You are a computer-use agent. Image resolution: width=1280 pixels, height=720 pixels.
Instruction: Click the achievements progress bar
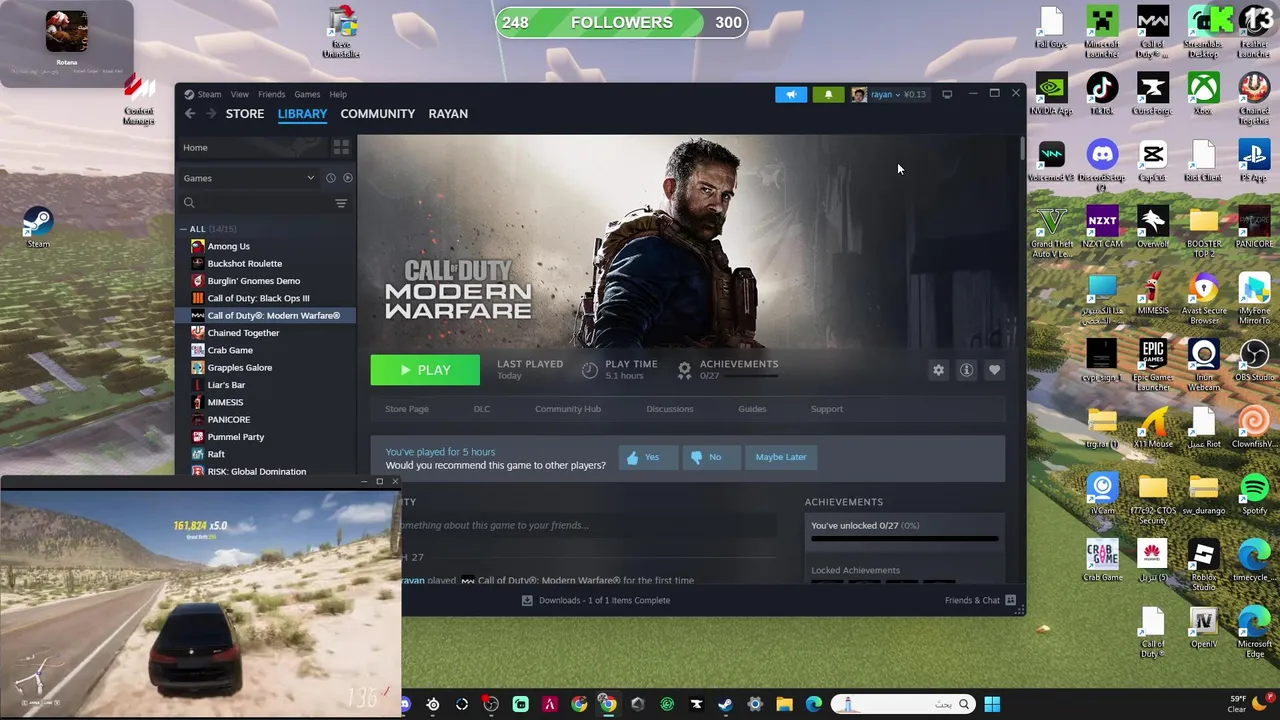(x=905, y=538)
